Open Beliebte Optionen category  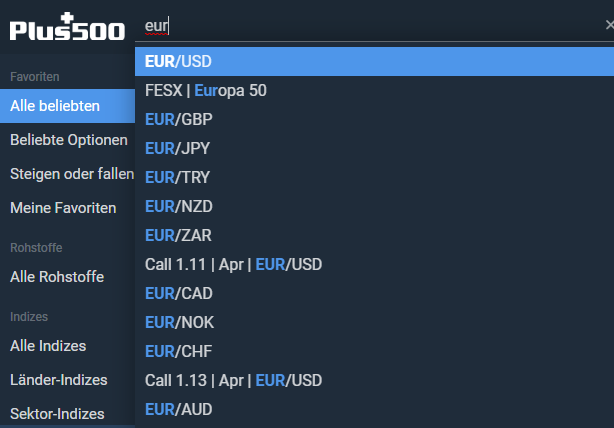[x=67, y=140]
